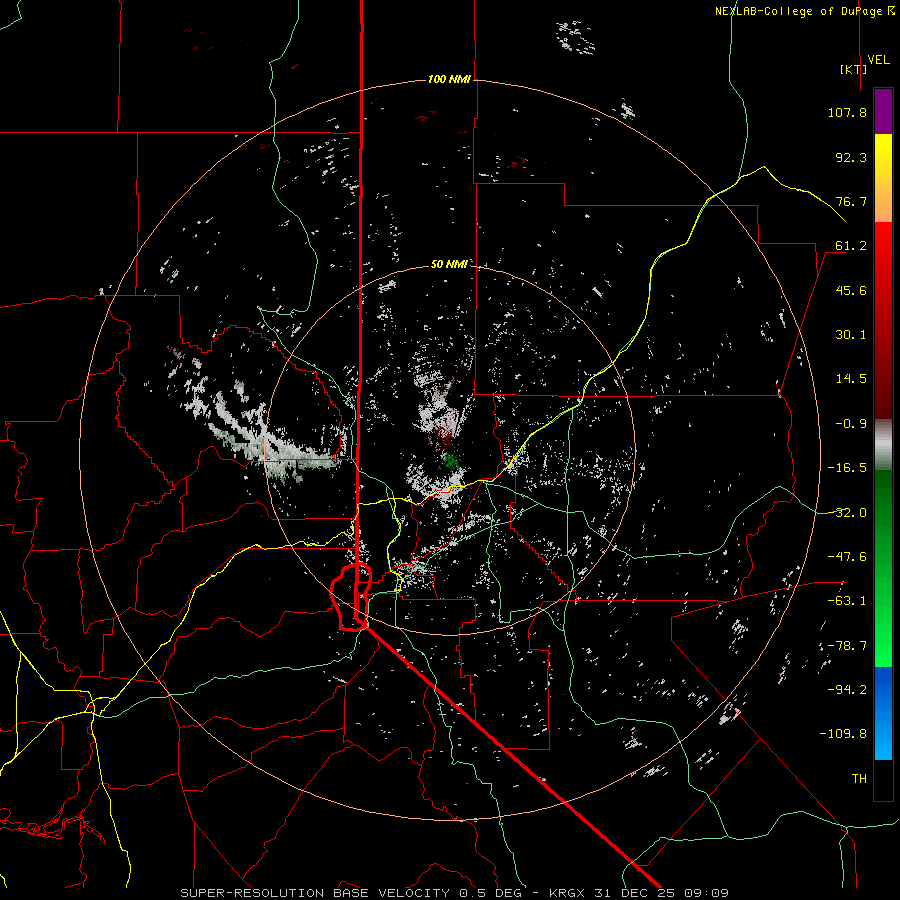Click the -16.5 velocity scale value

(x=847, y=468)
